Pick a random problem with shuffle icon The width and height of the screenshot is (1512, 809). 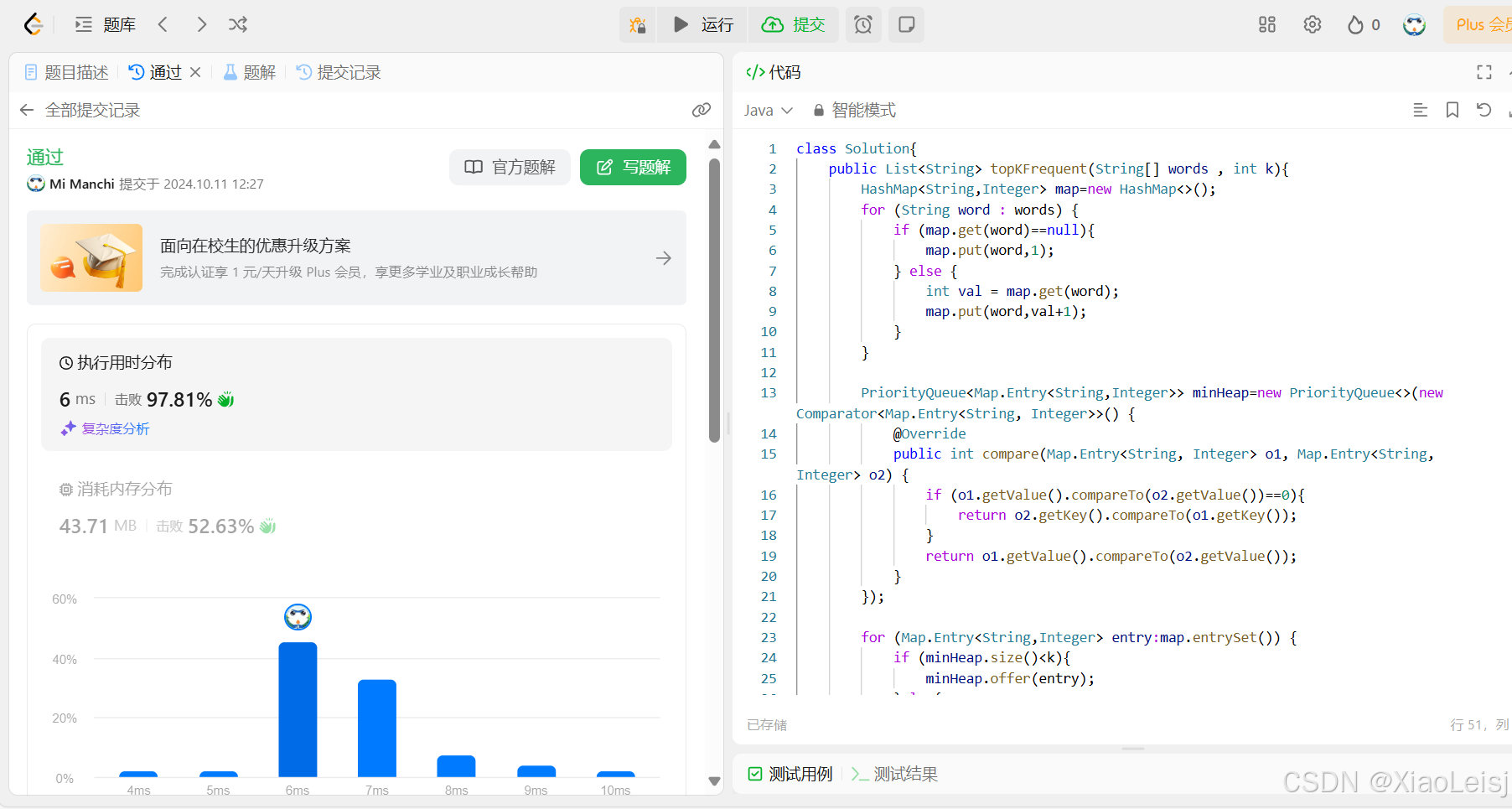pos(238,24)
